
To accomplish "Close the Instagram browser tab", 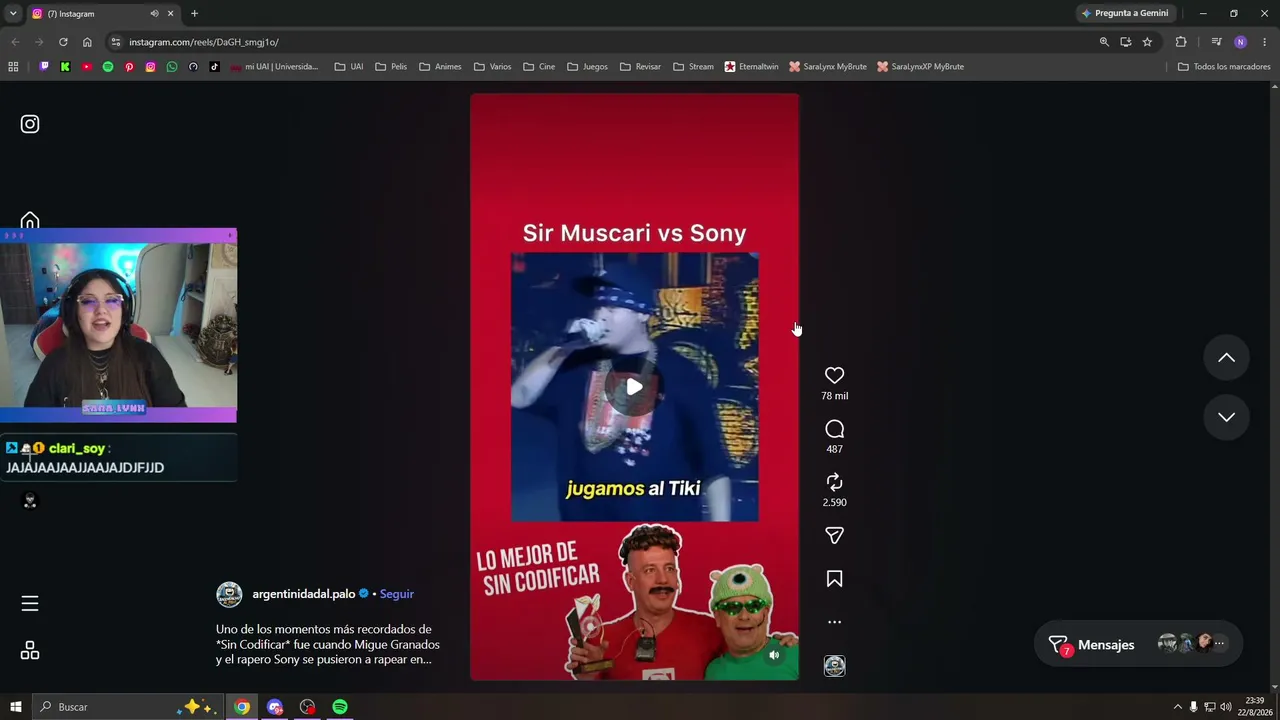I will pos(170,14).
